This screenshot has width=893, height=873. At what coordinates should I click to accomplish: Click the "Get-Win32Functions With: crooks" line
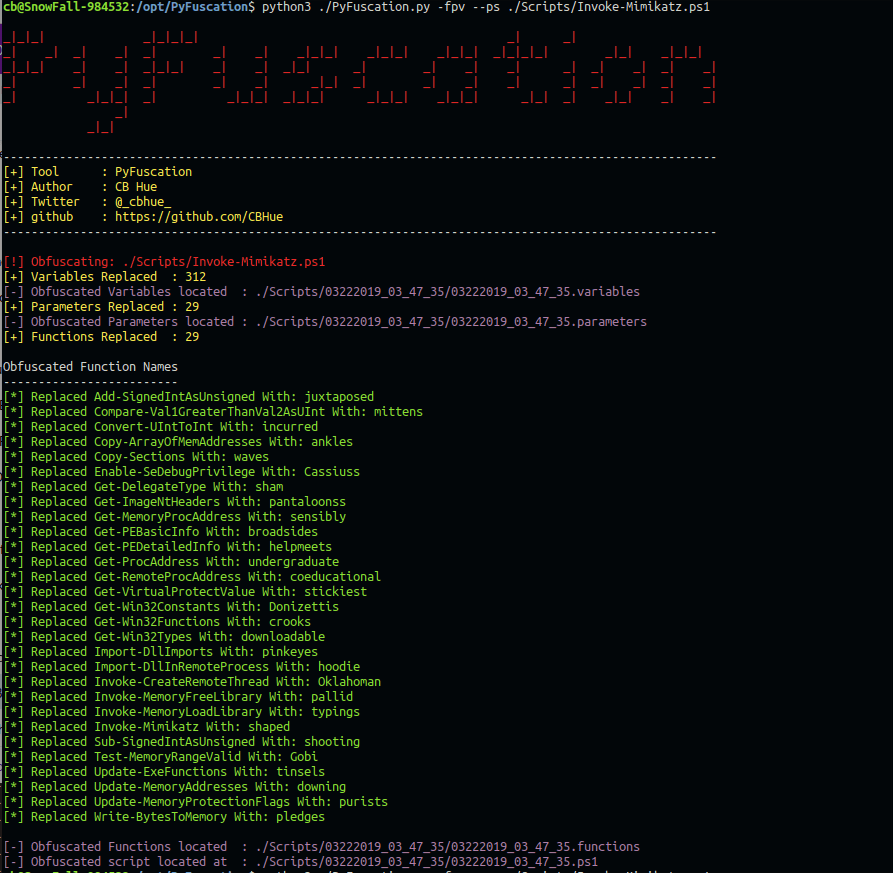(157, 622)
